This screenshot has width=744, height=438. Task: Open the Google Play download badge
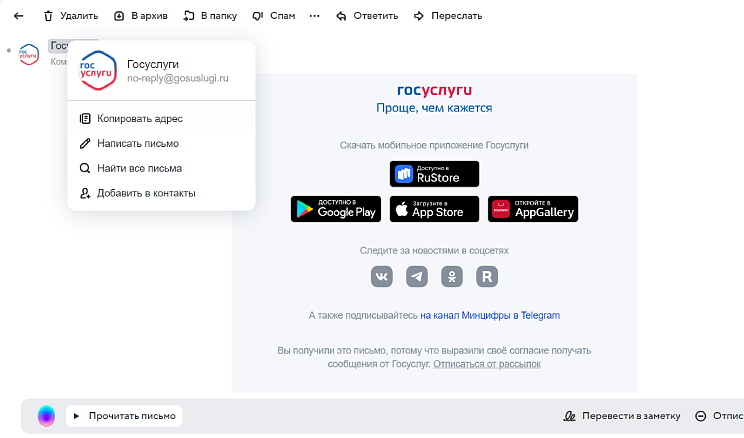tap(336, 209)
